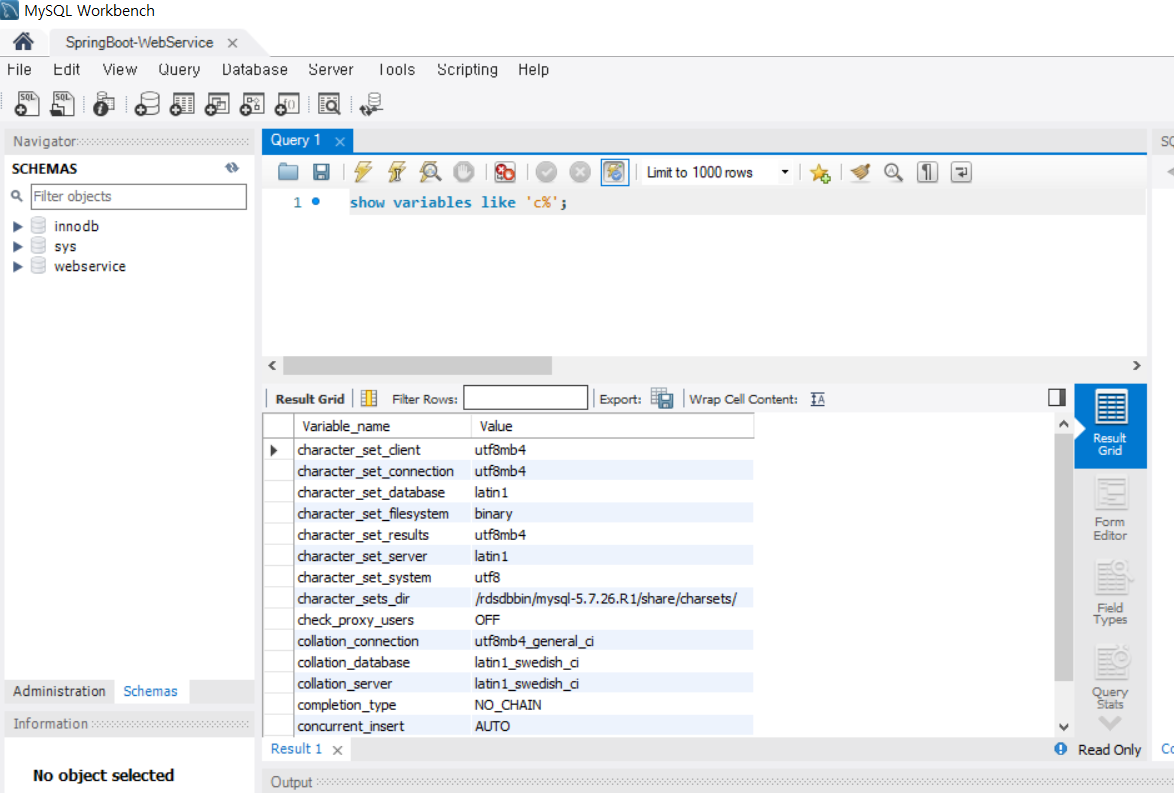This screenshot has width=1174, height=793.
Task: Create a new stored procedure icon
Action: tap(252, 103)
